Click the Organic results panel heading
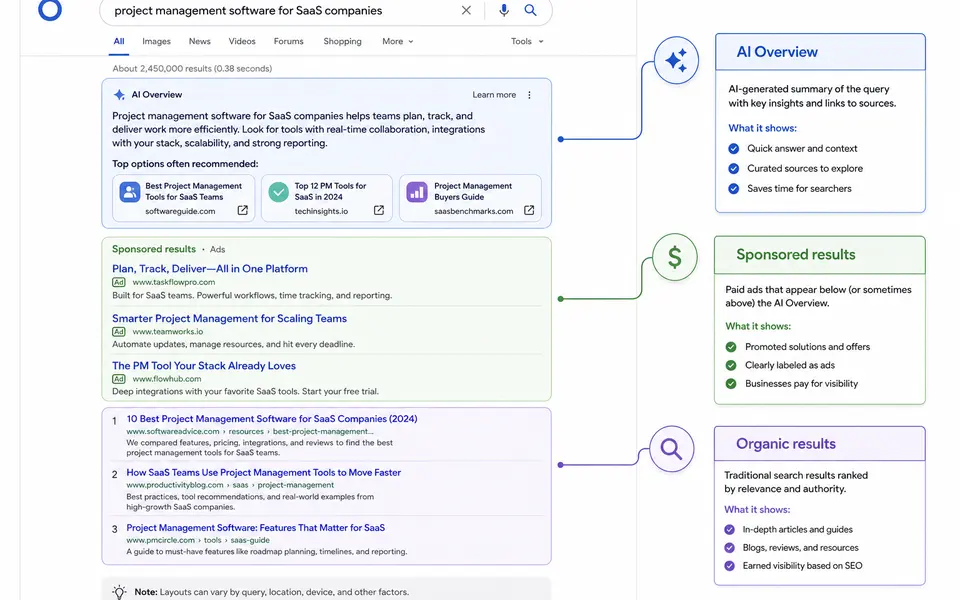The image size is (960, 600). 786,444
